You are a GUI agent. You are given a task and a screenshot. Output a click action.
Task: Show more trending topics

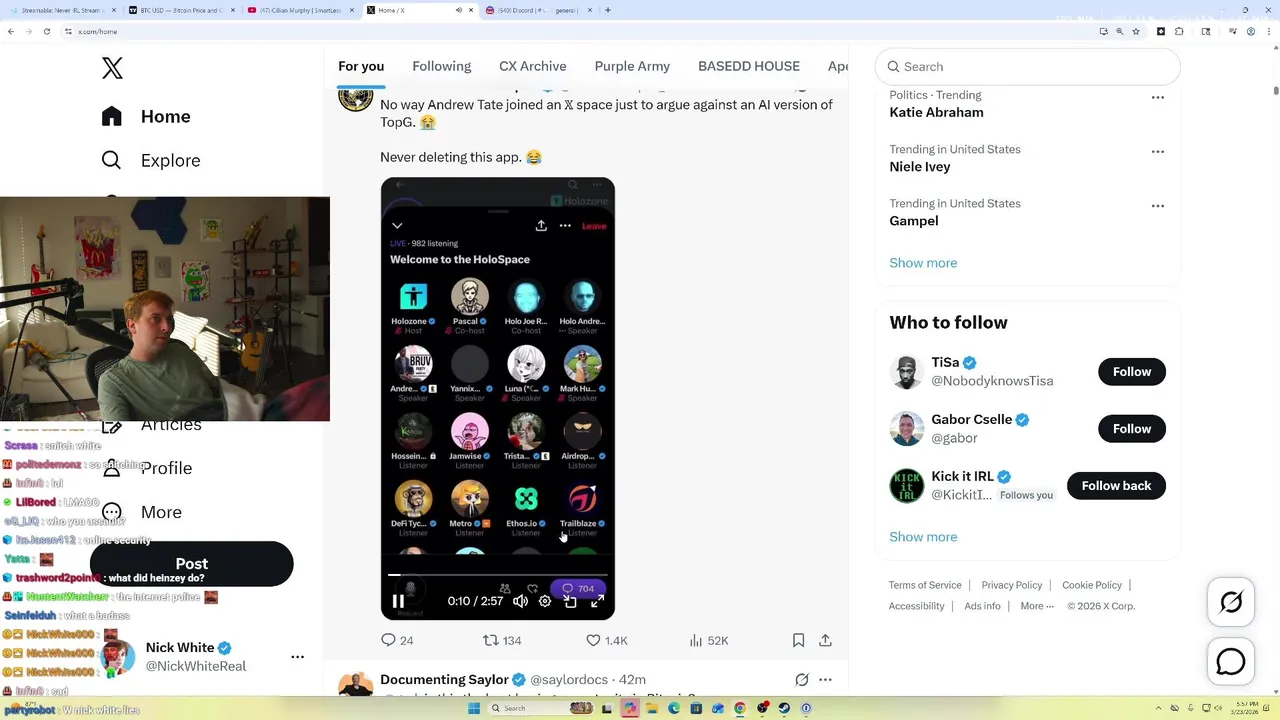tap(923, 263)
